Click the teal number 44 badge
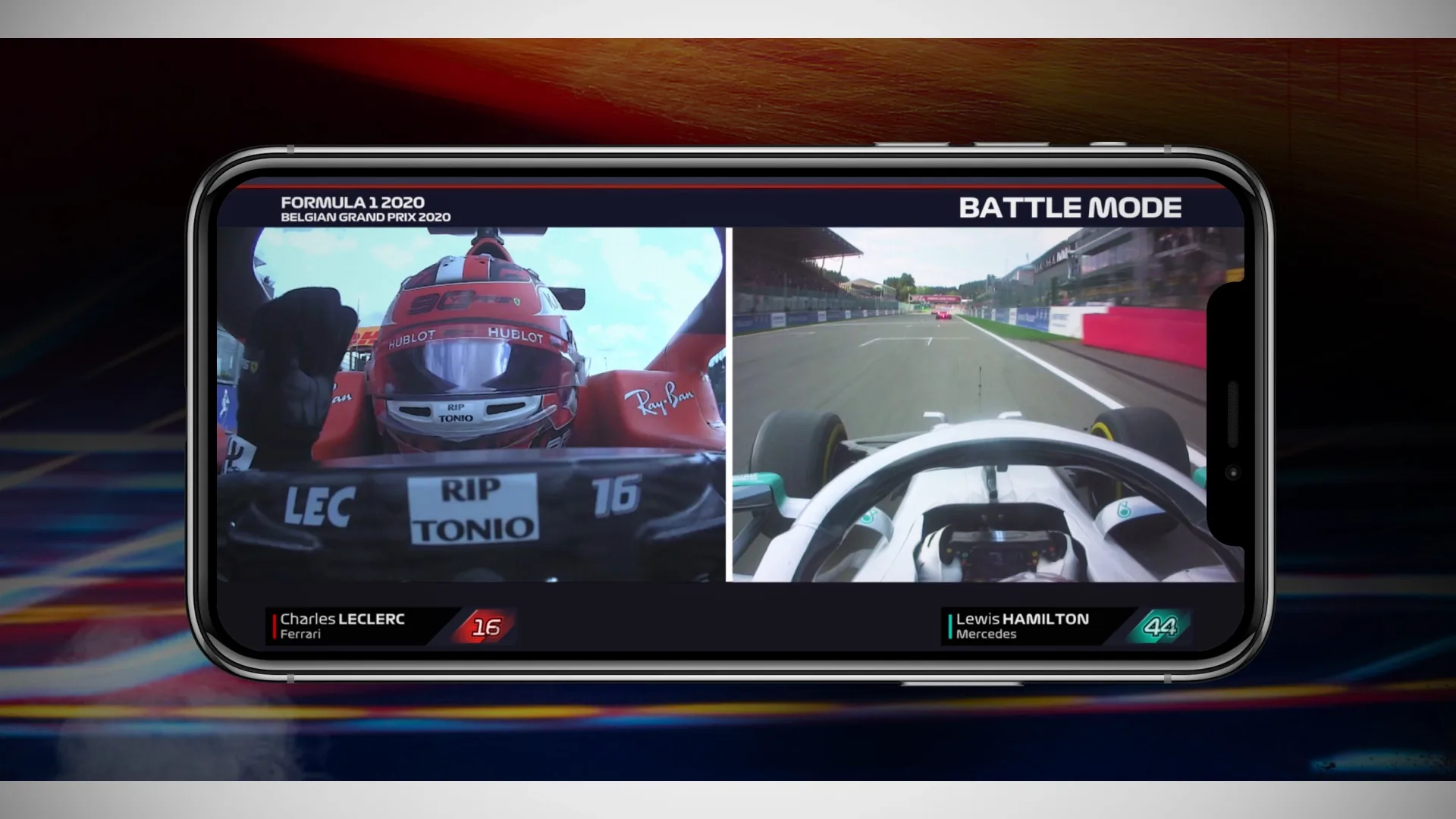 (1159, 627)
